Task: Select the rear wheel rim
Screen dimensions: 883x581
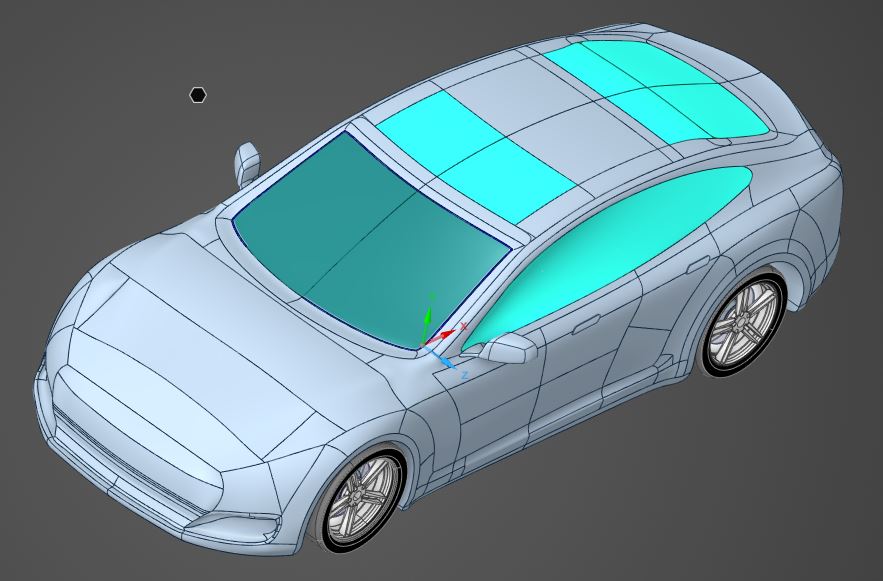Action: click(x=742, y=322)
